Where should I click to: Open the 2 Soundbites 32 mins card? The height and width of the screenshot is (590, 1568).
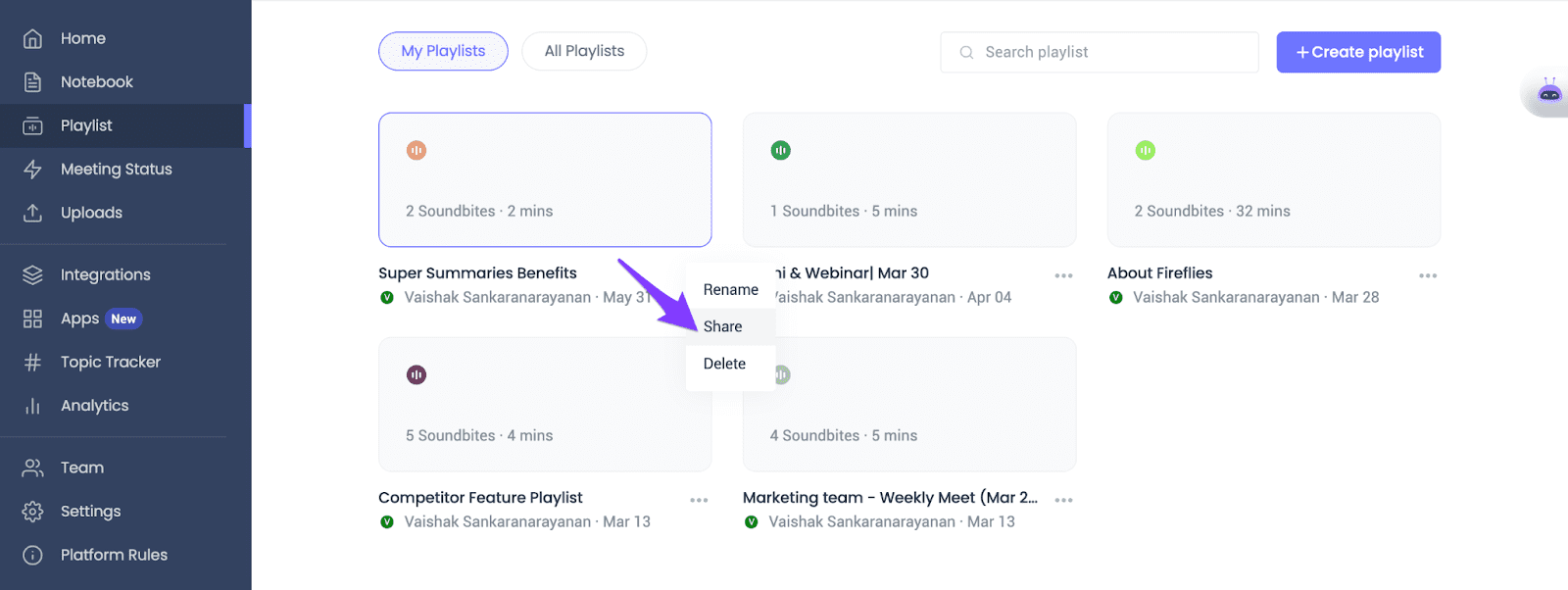pos(1274,179)
